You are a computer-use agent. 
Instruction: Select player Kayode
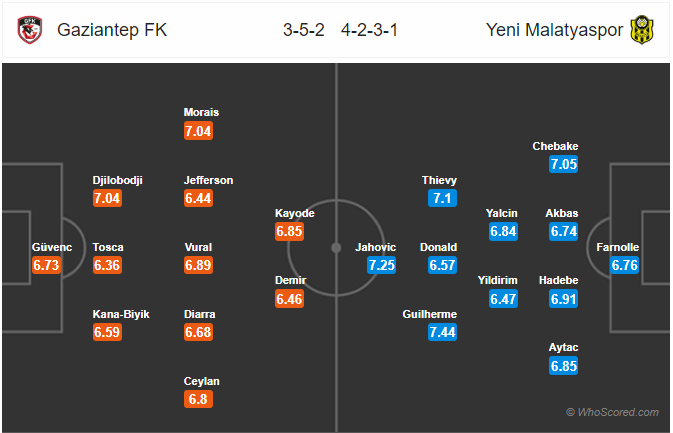(x=294, y=213)
